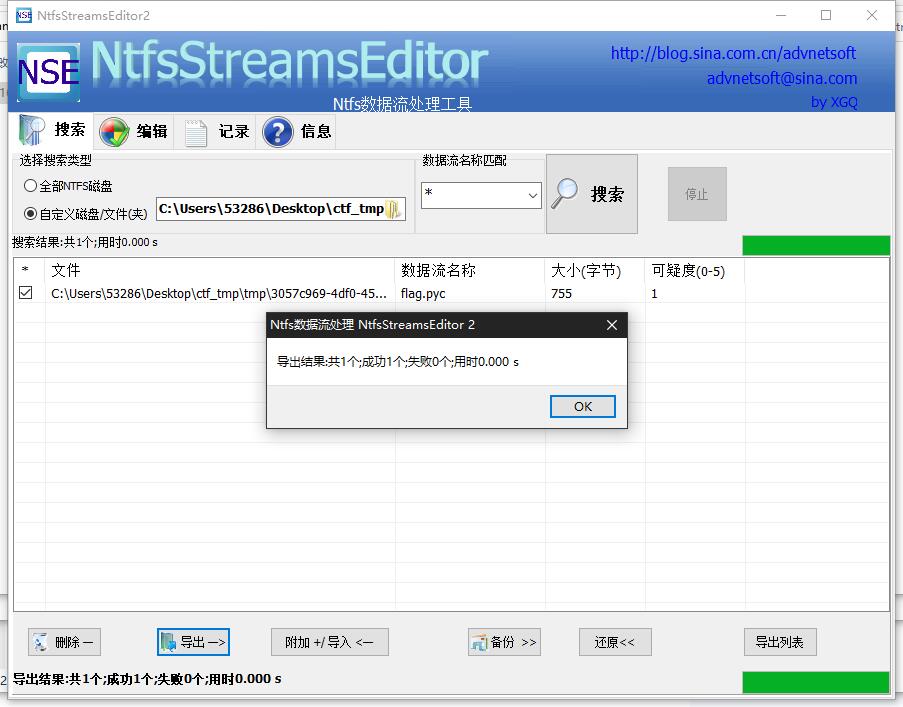This screenshot has width=903, height=707.
Task: Click the 导出 --> export button
Action: [194, 642]
